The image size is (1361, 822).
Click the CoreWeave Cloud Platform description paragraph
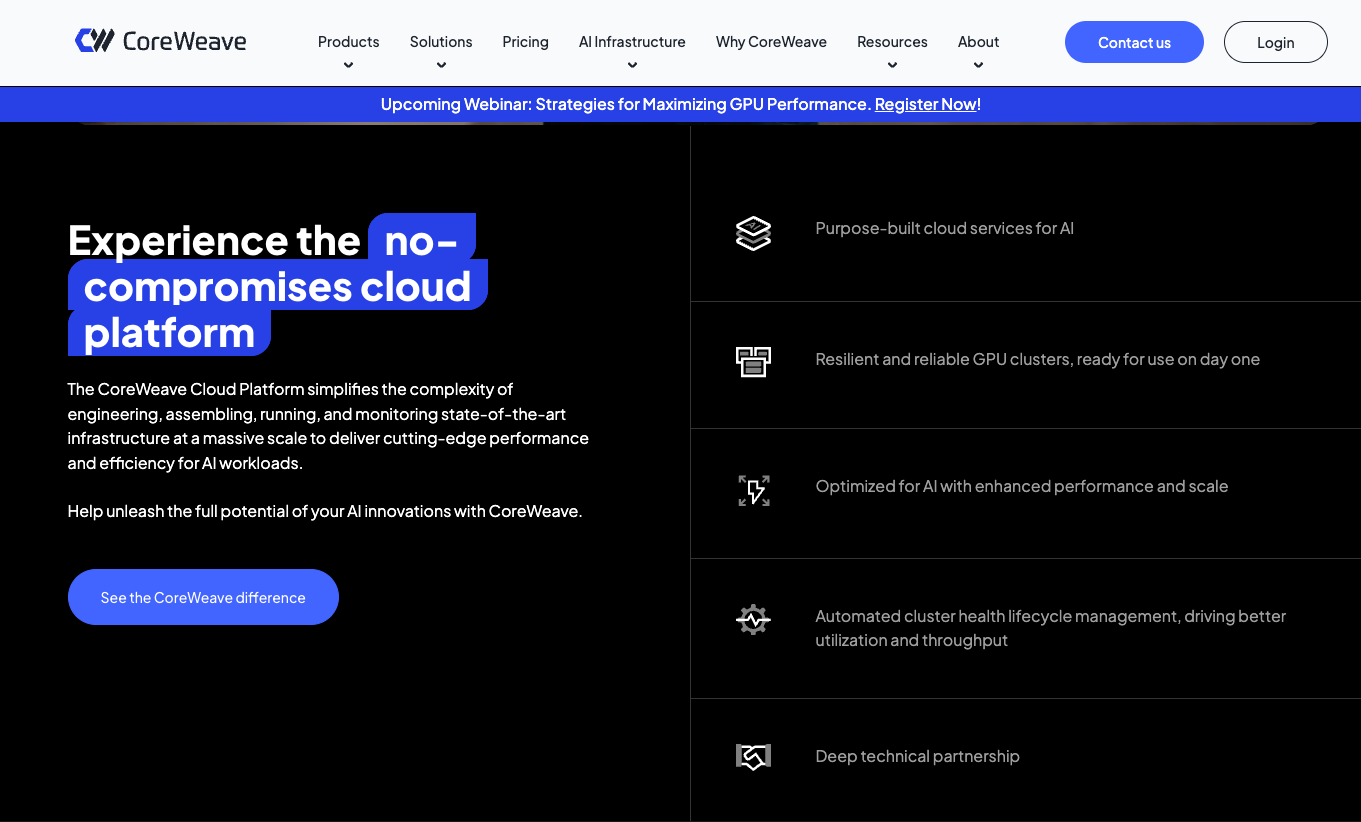click(x=328, y=426)
